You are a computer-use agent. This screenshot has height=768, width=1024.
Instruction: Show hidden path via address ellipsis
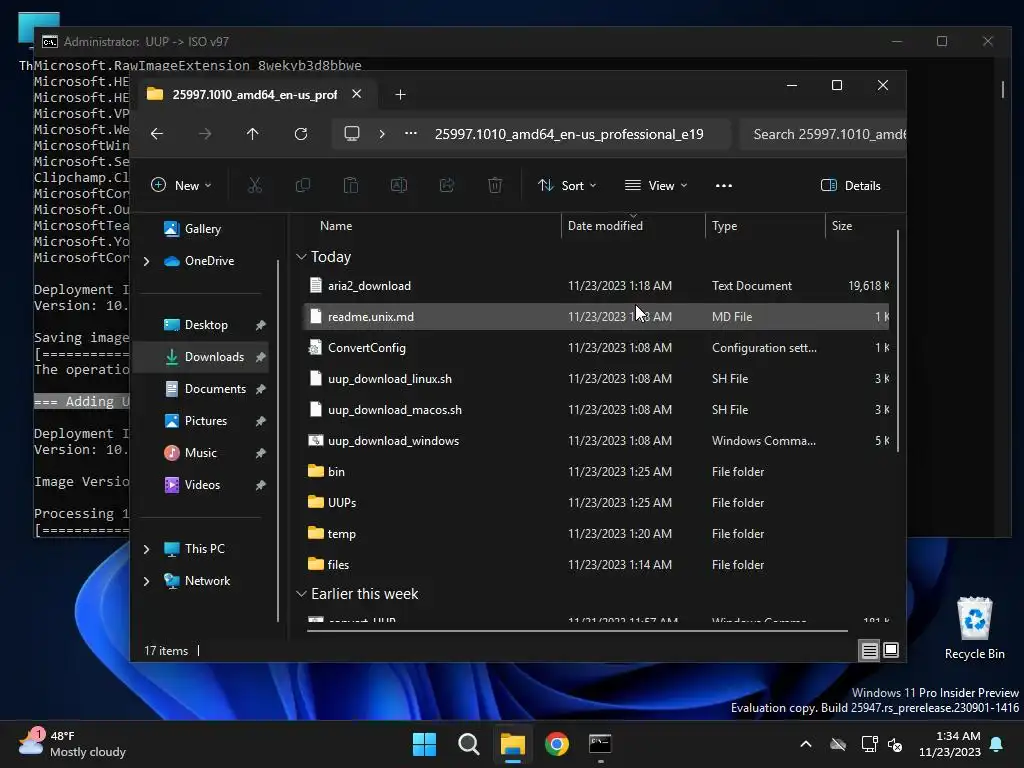[x=411, y=134]
